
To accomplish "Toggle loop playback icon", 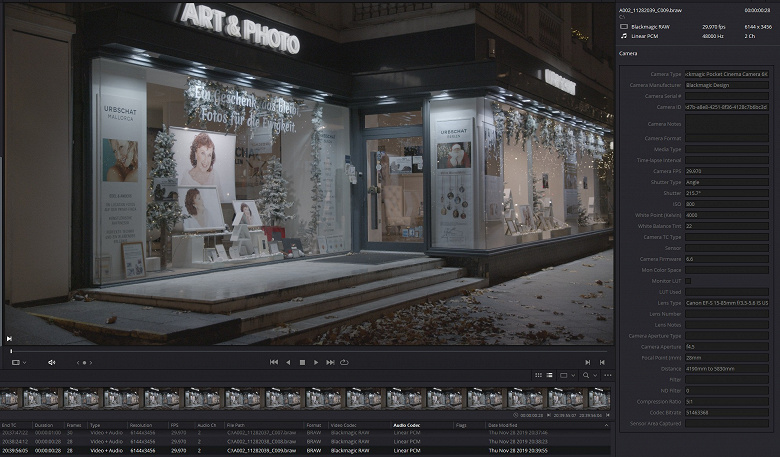I will point(344,362).
